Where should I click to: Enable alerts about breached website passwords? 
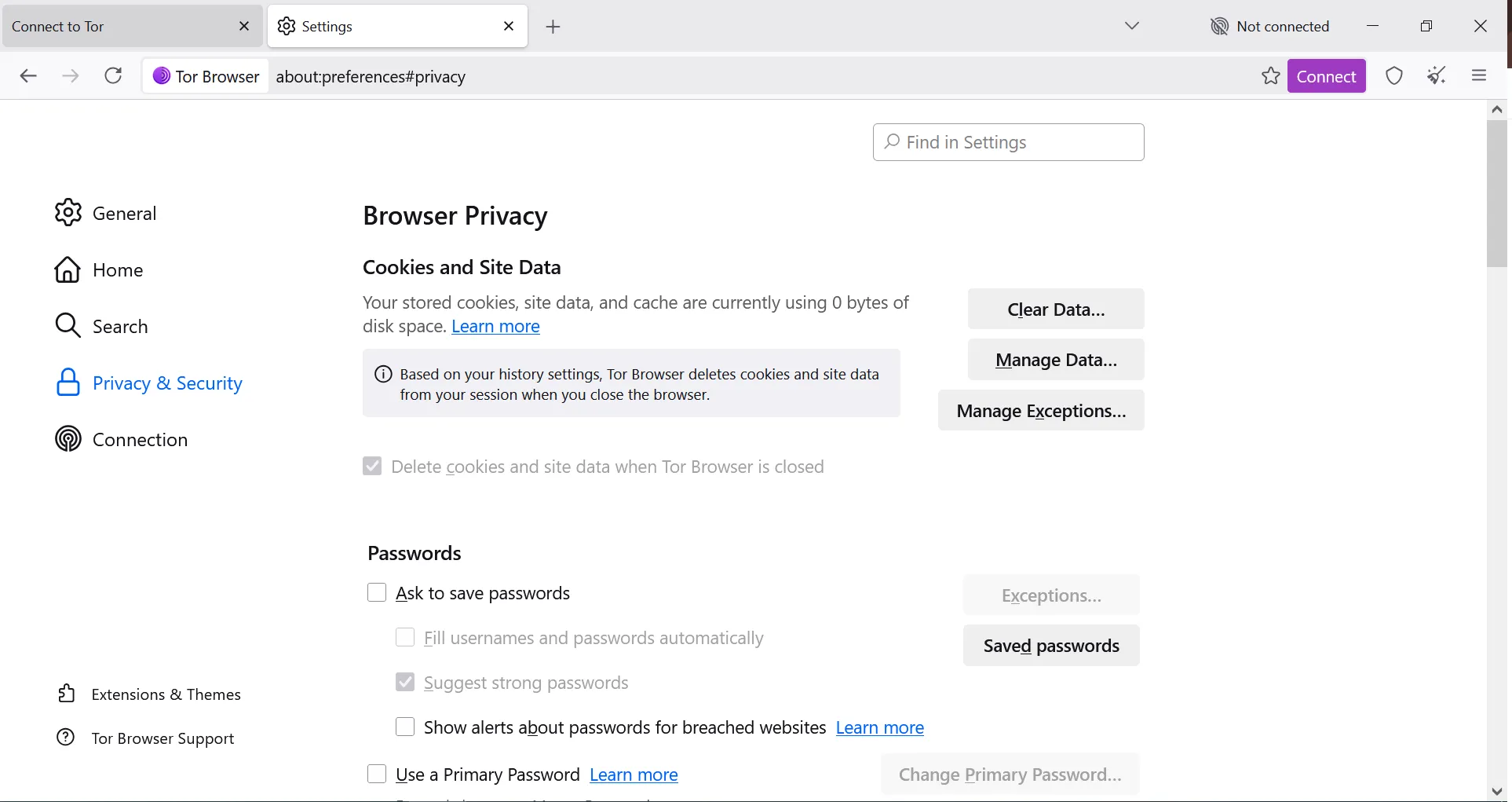(x=405, y=726)
